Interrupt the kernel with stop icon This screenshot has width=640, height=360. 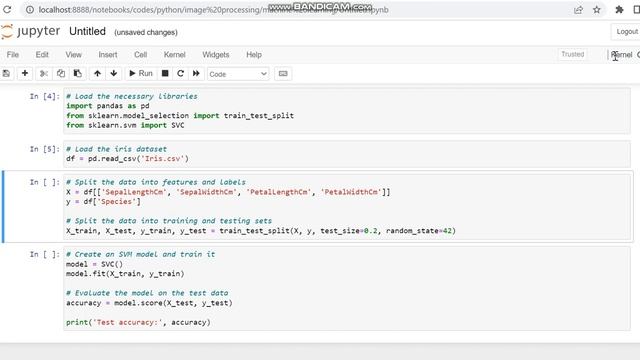tap(165, 74)
